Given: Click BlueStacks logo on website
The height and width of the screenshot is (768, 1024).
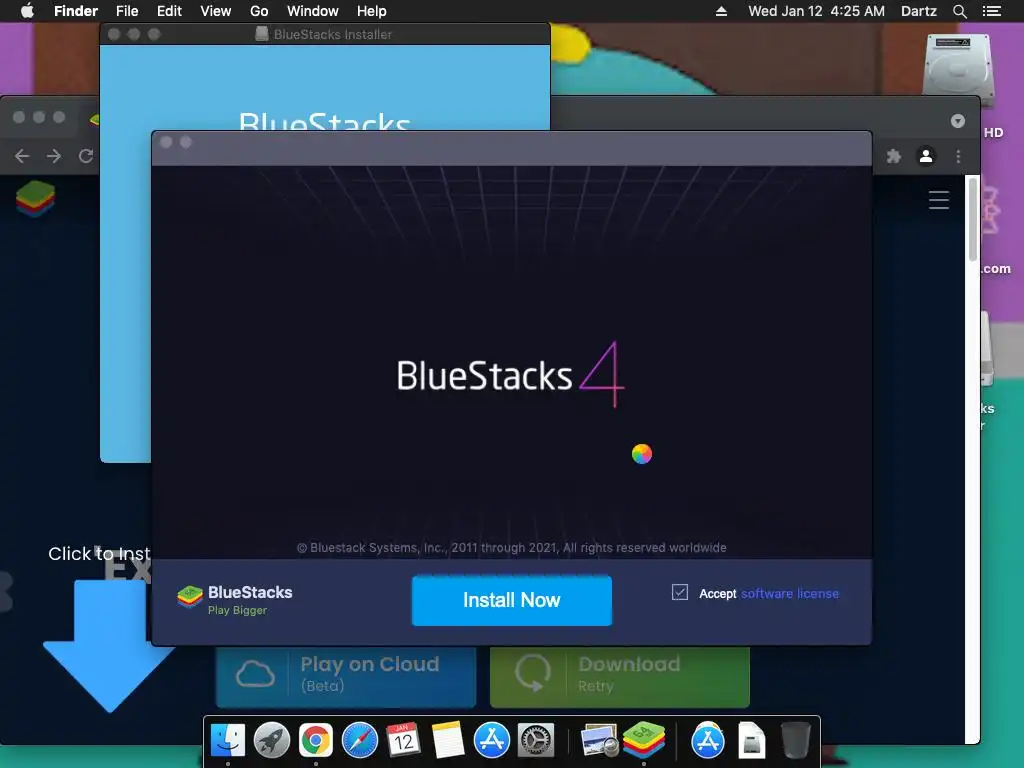Looking at the screenshot, I should [35, 199].
